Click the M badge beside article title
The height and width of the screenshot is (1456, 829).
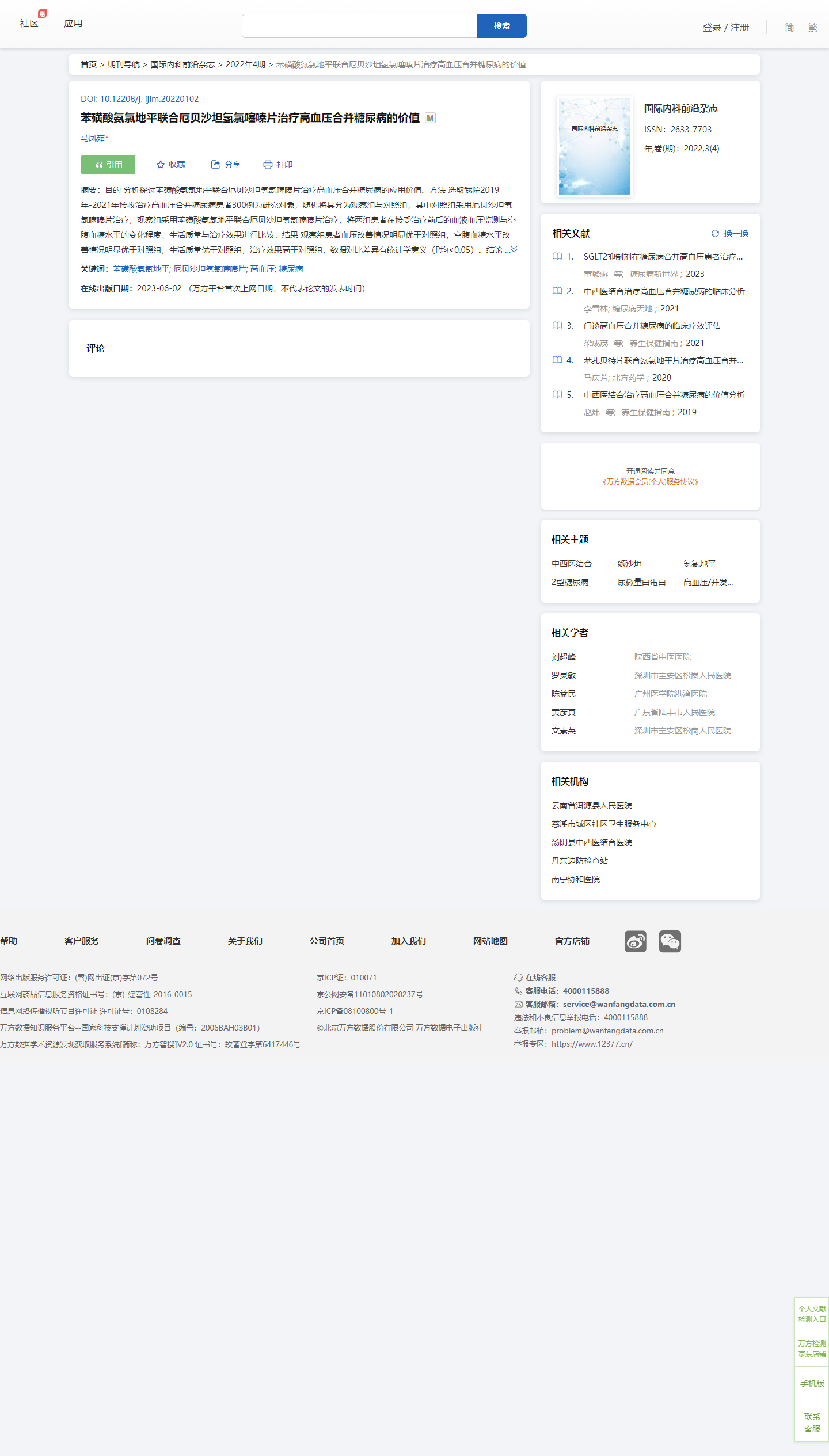(x=430, y=118)
